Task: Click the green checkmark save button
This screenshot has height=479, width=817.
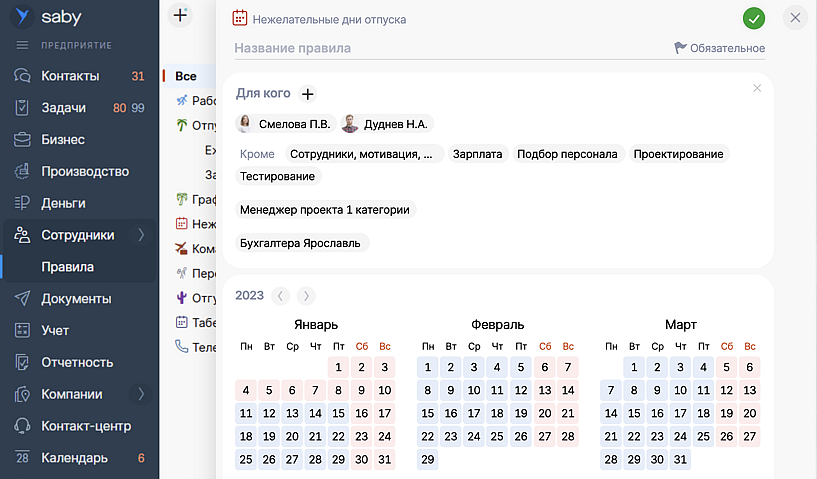Action: point(754,18)
